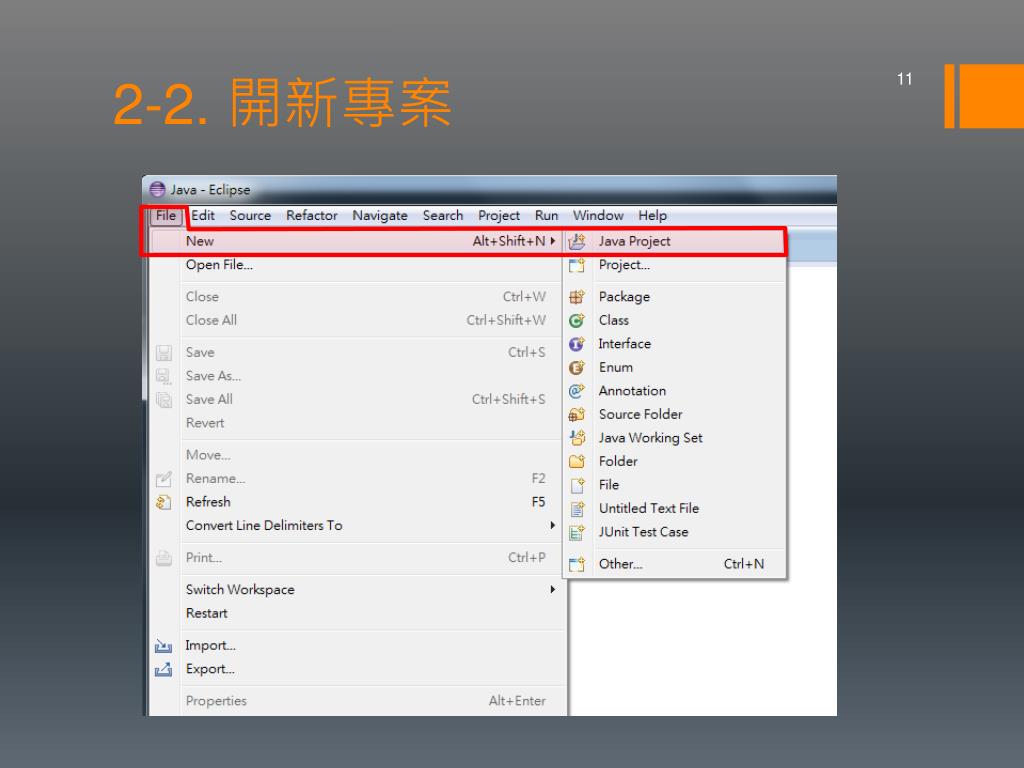Open the Source menu
The width and height of the screenshot is (1024, 768).
[250, 216]
